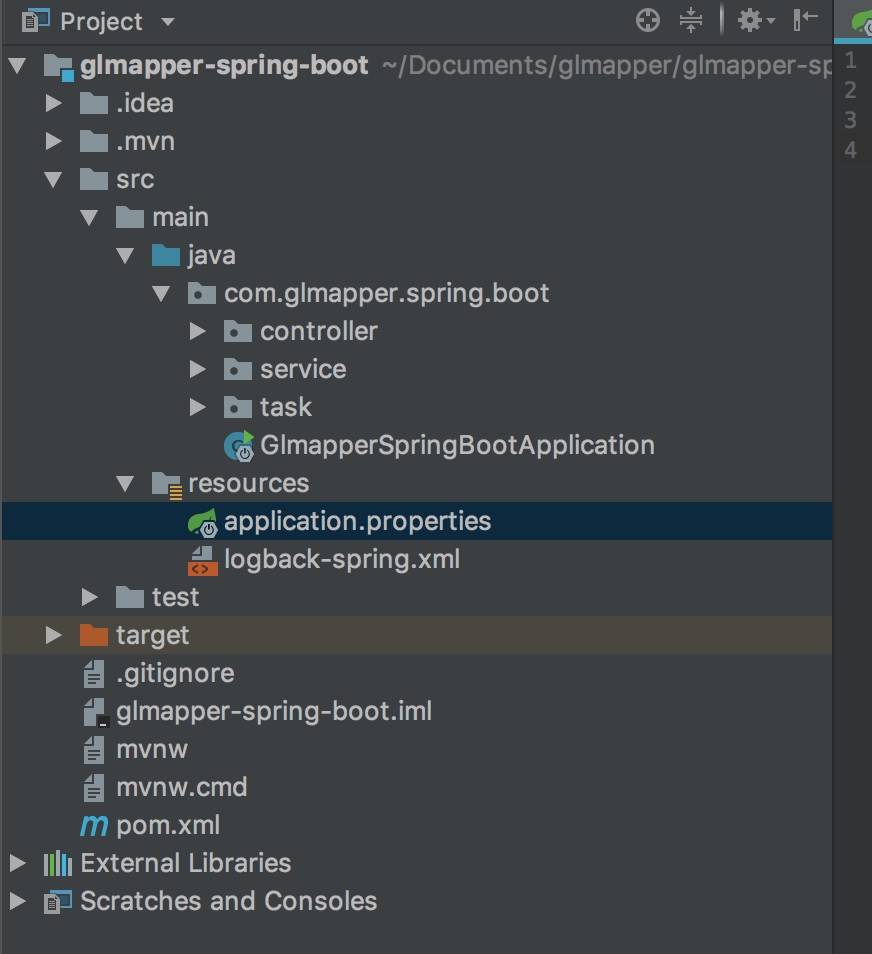Image resolution: width=872 pixels, height=954 pixels.
Task: Select the service package node
Action: point(303,369)
